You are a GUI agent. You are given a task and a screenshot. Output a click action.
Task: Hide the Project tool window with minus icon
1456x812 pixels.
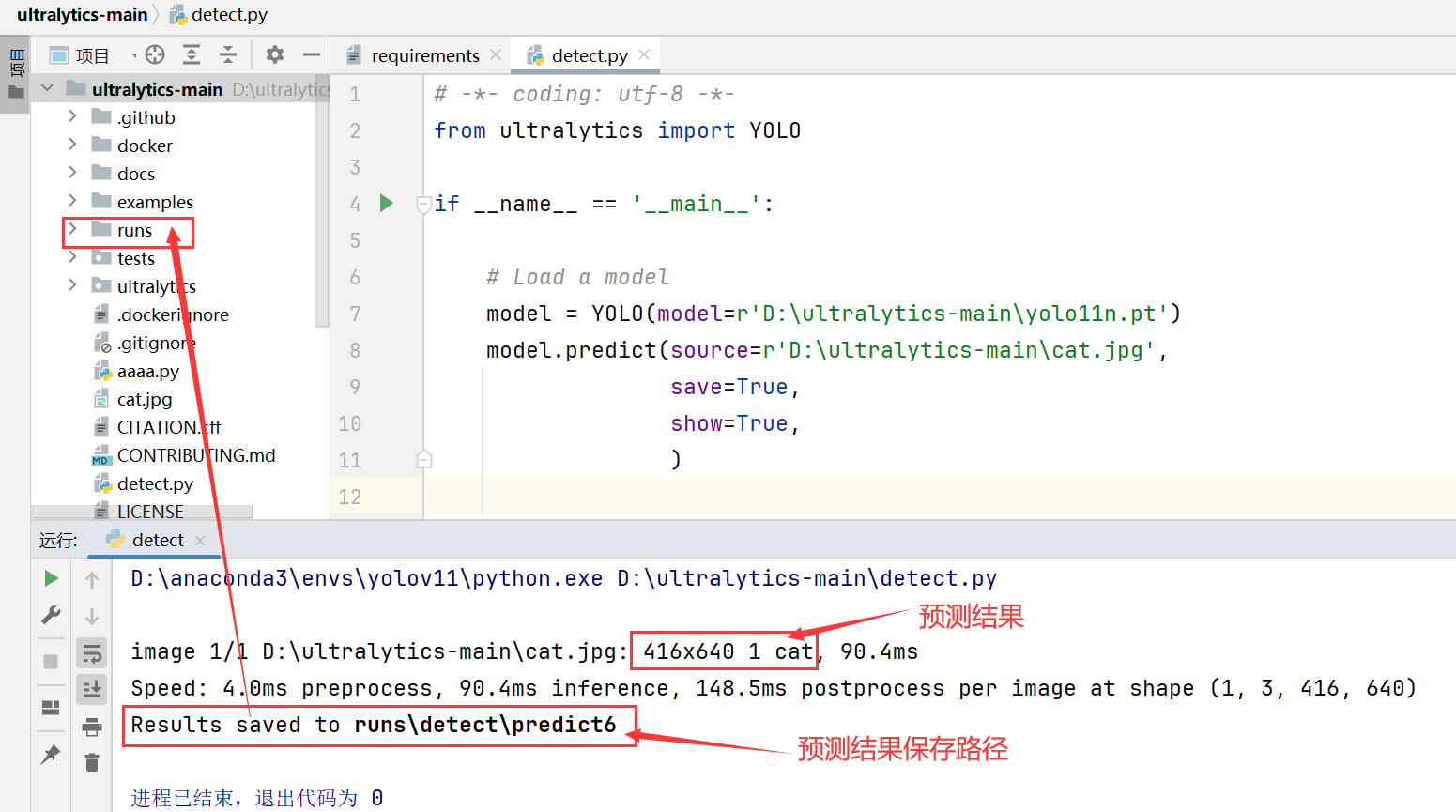313,54
